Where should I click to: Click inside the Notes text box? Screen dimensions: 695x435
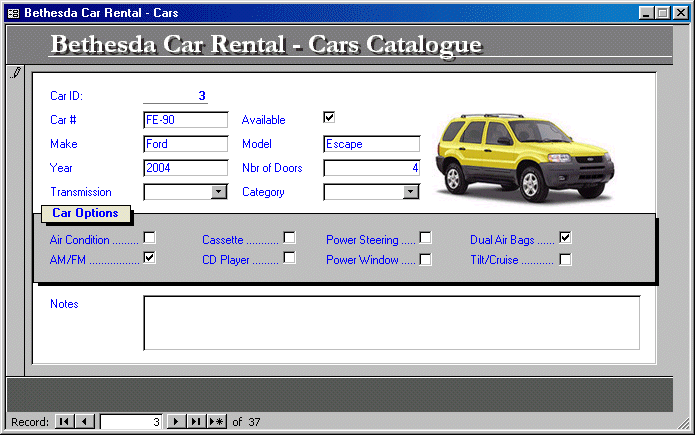point(392,323)
